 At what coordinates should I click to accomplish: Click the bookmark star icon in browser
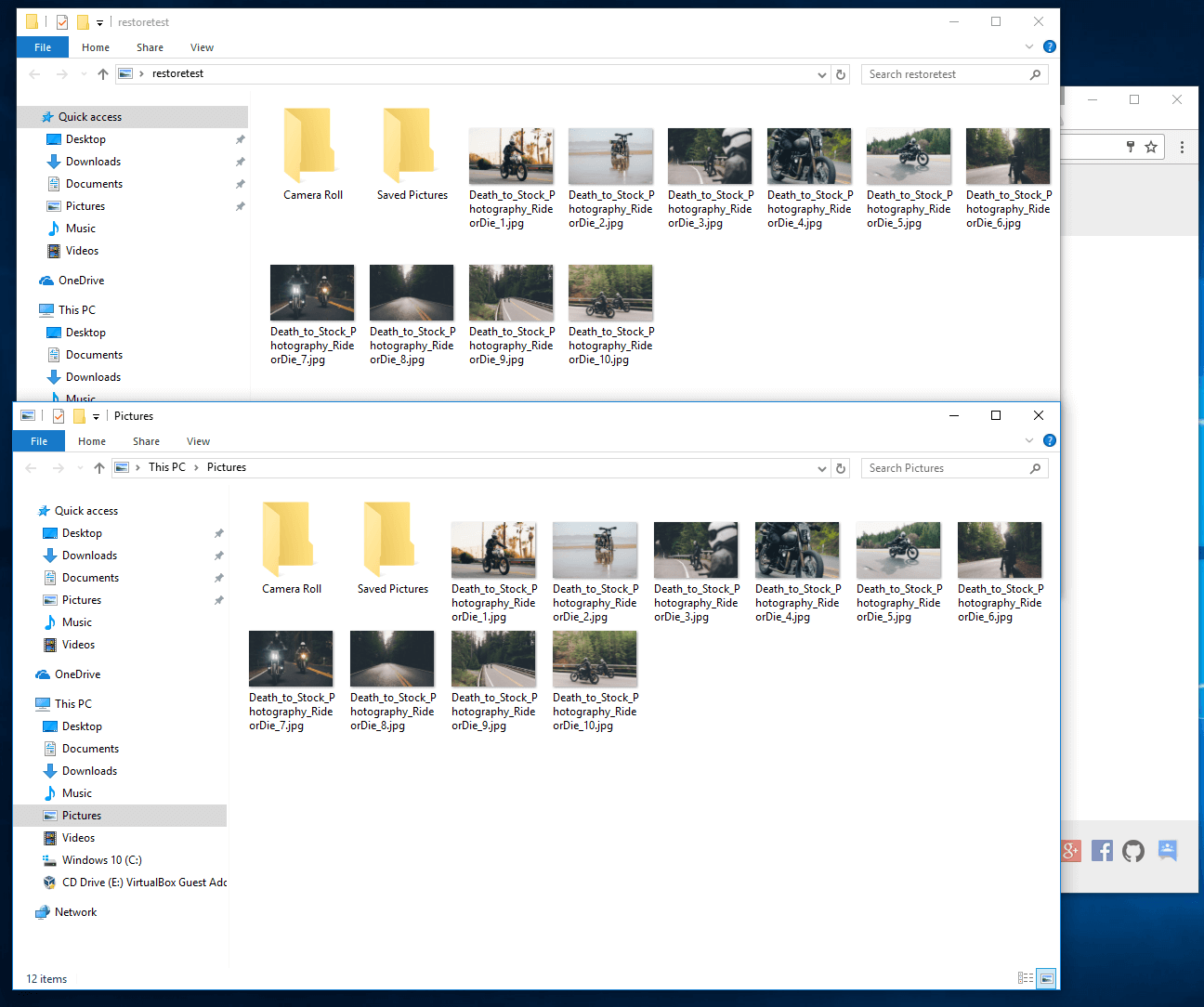1151,147
